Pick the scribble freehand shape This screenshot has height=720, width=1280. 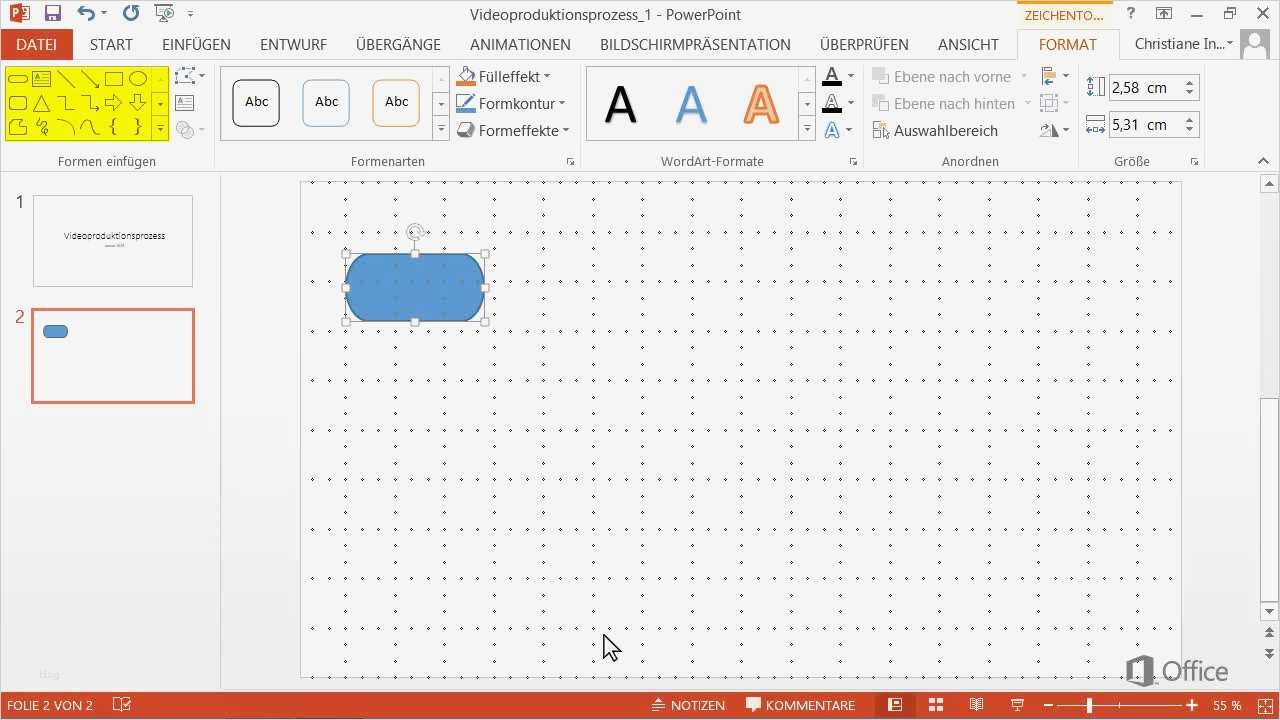pos(41,127)
